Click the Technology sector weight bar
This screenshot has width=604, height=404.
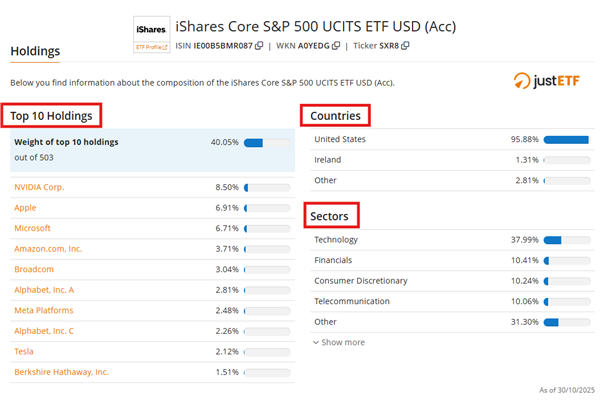point(566,240)
